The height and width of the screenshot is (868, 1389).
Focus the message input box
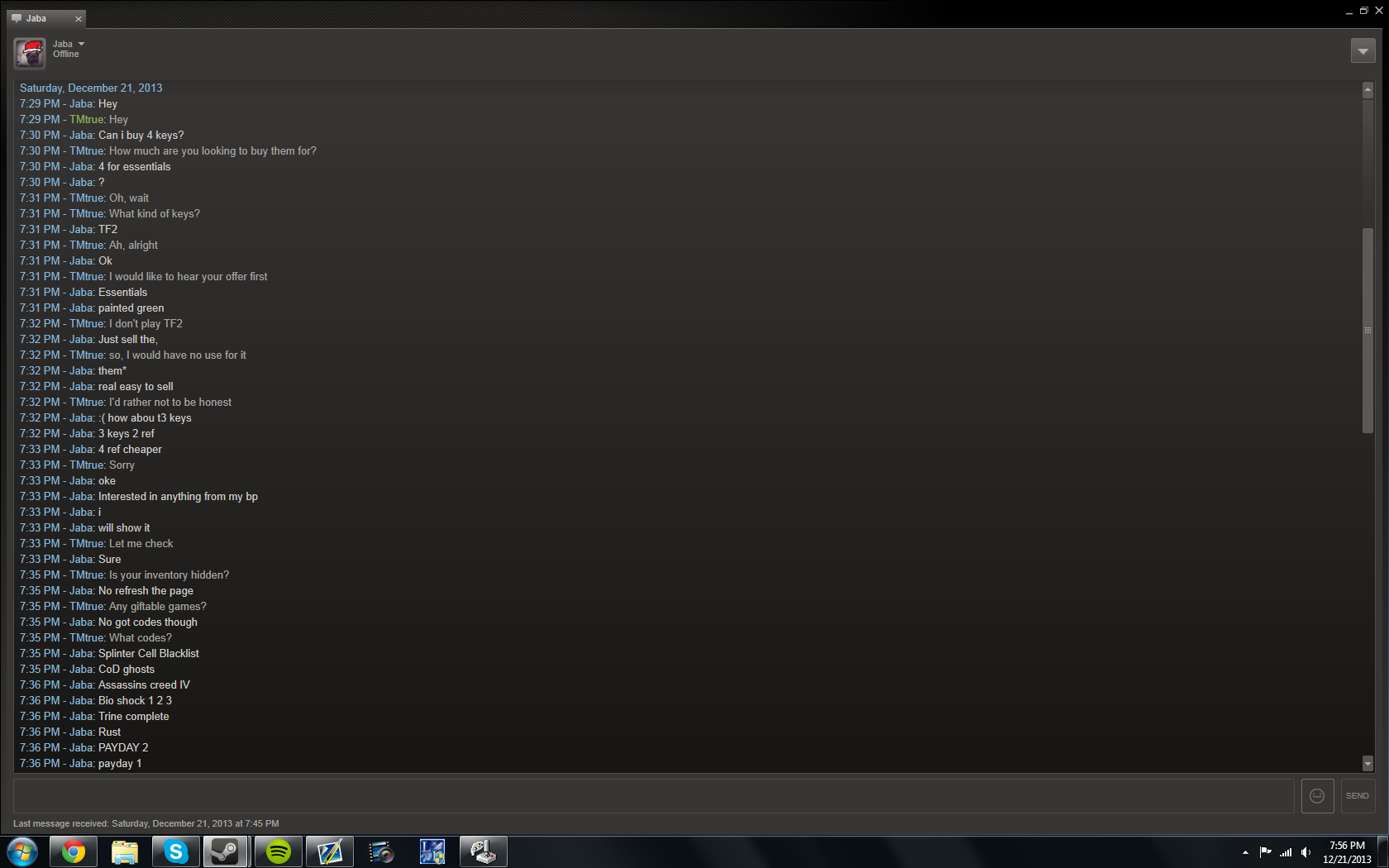(653, 796)
